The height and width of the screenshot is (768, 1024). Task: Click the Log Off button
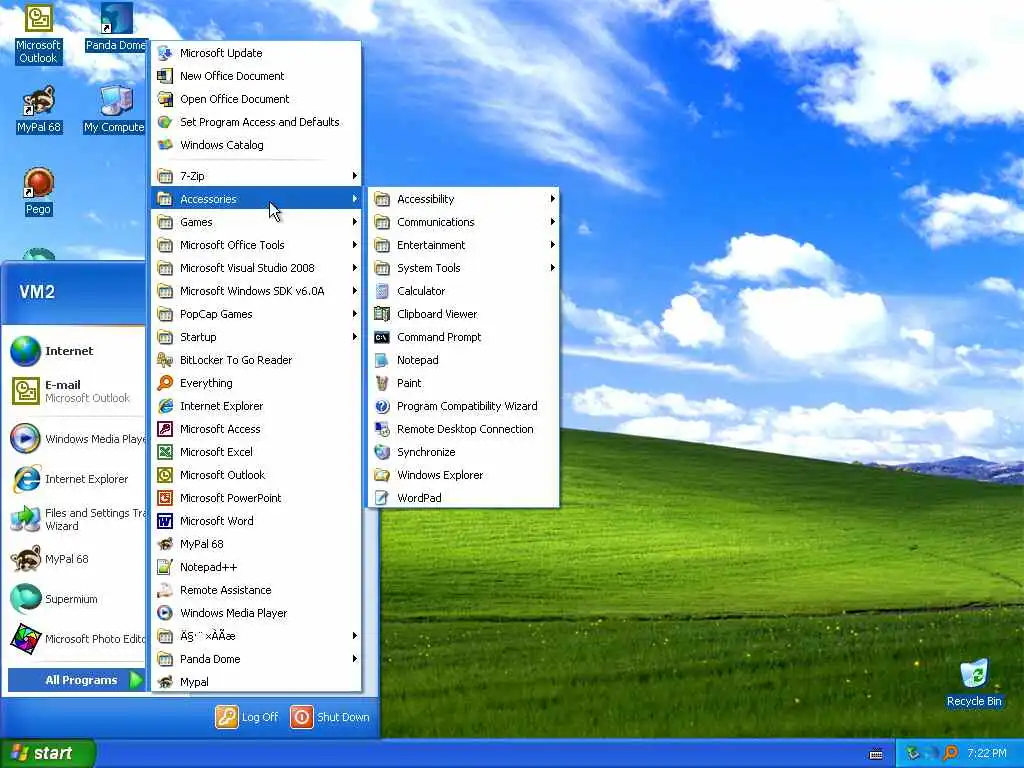(247, 717)
